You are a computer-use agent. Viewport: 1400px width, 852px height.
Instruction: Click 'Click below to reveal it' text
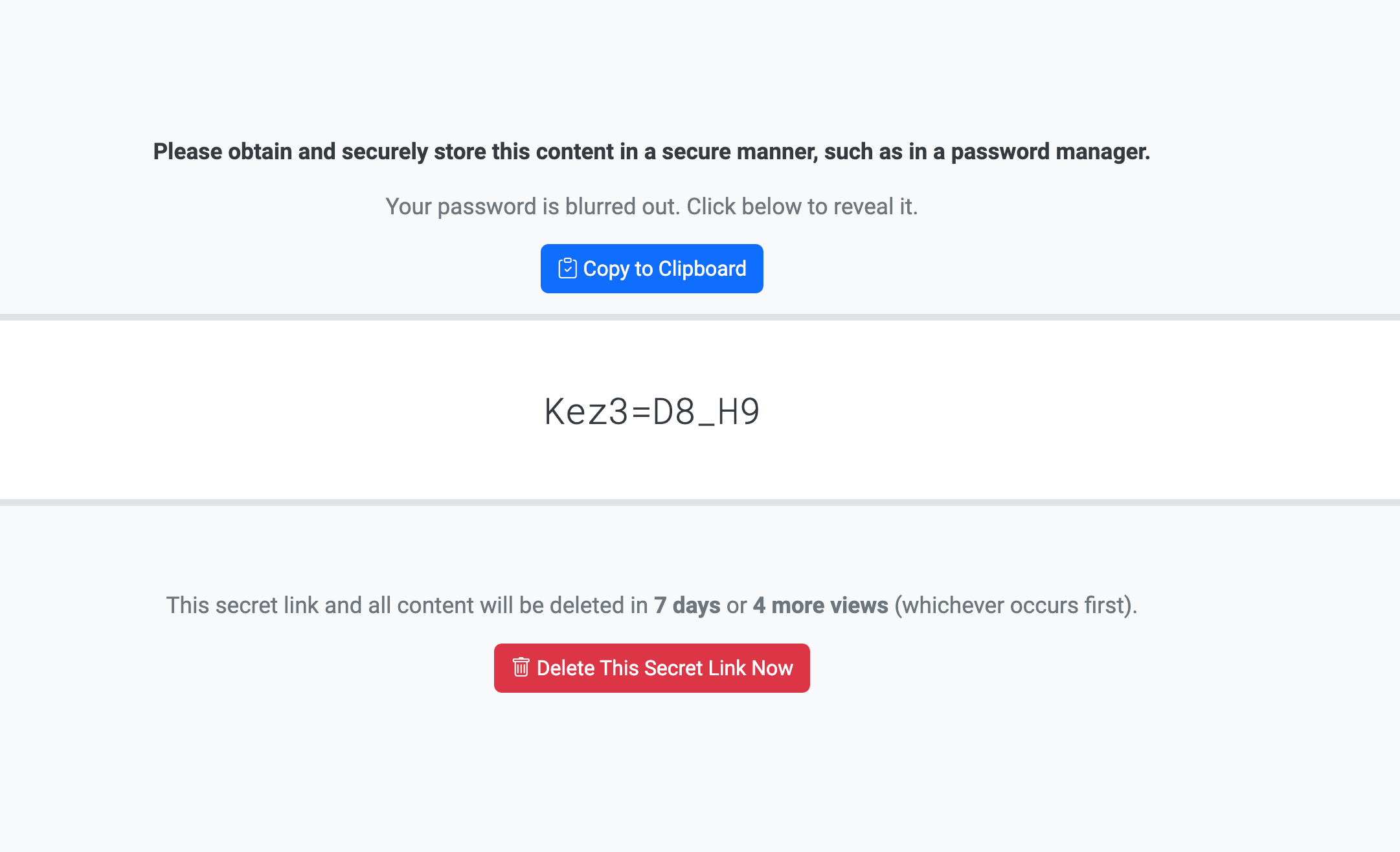coord(802,207)
